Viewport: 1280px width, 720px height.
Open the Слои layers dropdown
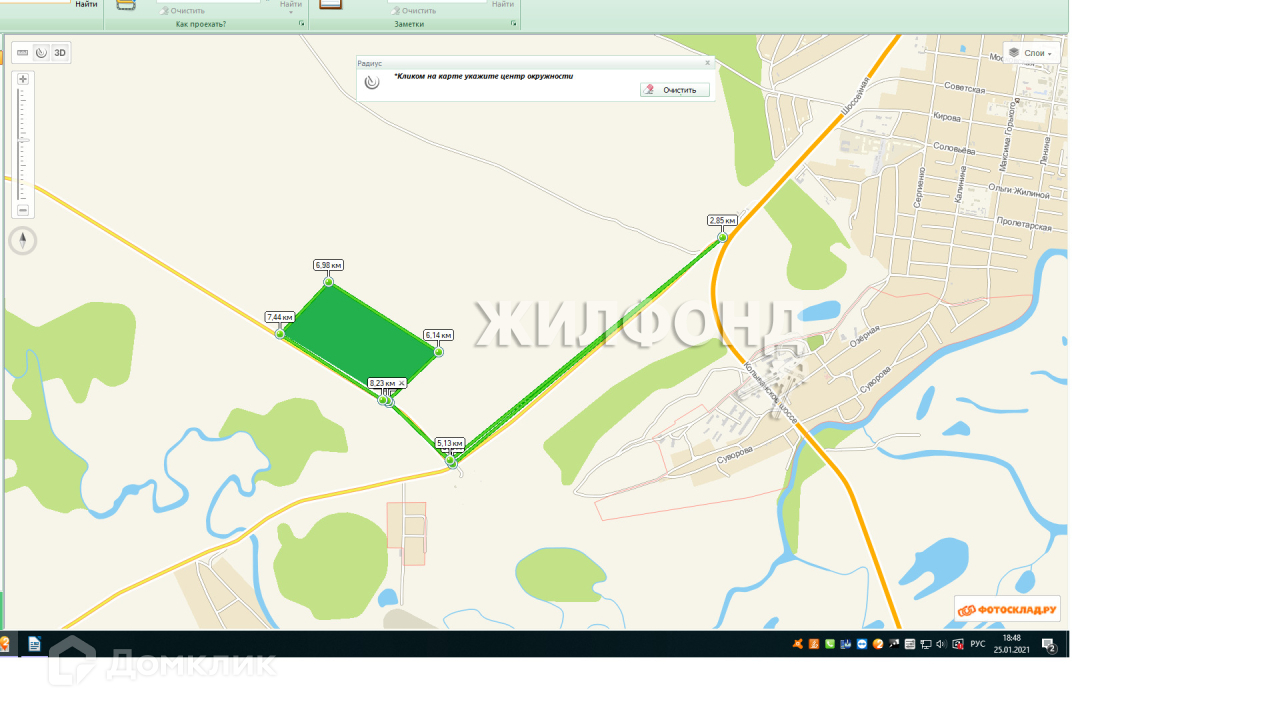pos(1031,53)
